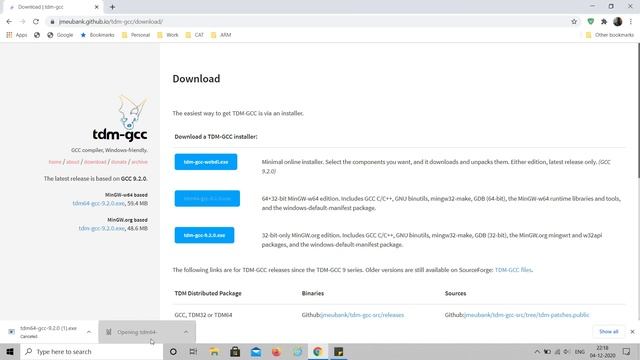Screen dimensions: 640x360
Task: Expand options for the Opening tdm64 item
Action: pyautogui.click(x=186, y=332)
